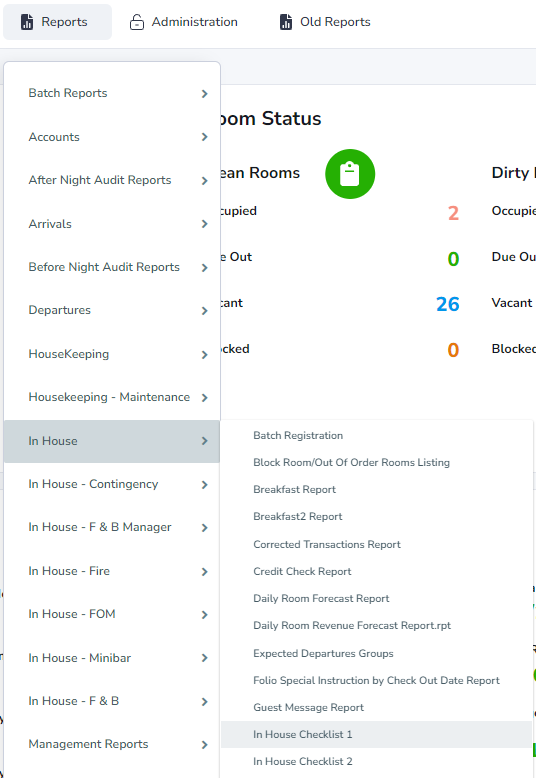Expand the Accounts submenu chevron
Viewport: 536px width, 778px height.
point(204,137)
